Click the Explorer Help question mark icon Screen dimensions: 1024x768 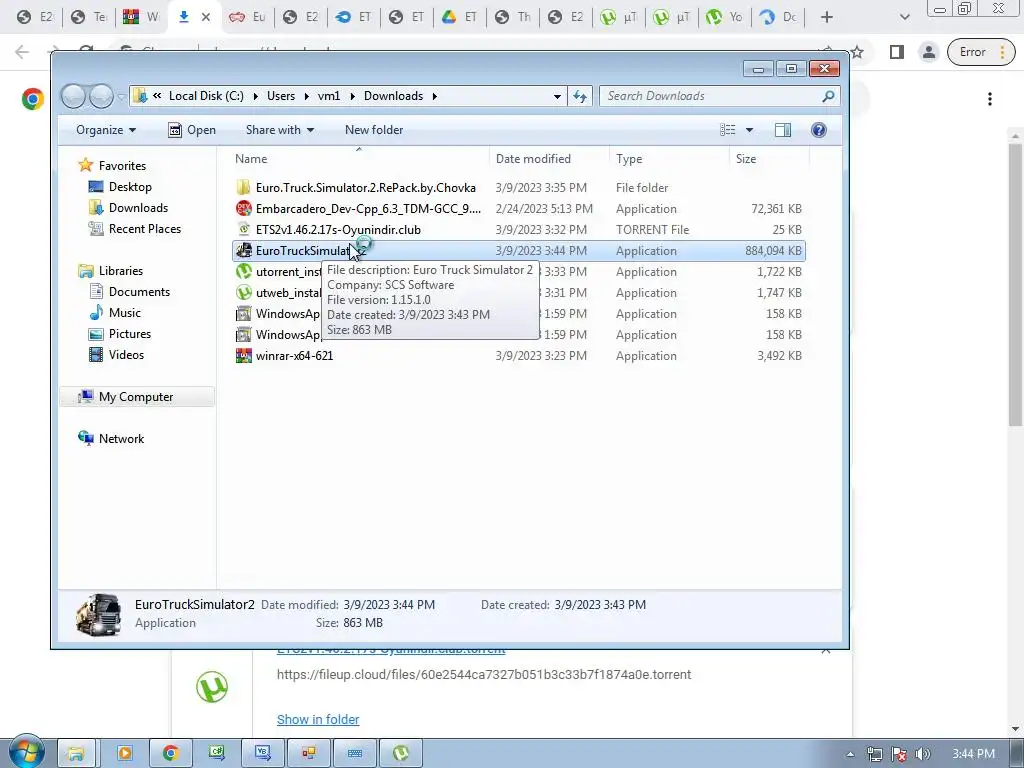coord(818,130)
